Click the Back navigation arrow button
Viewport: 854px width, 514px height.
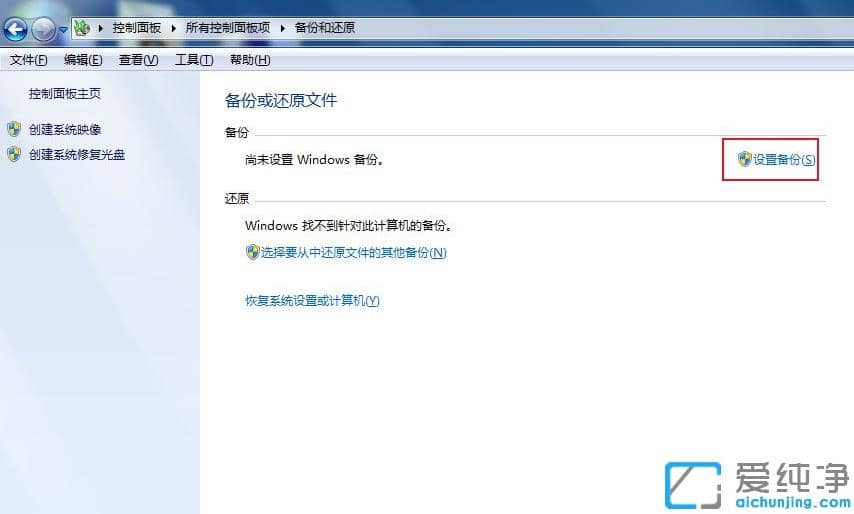[14, 28]
